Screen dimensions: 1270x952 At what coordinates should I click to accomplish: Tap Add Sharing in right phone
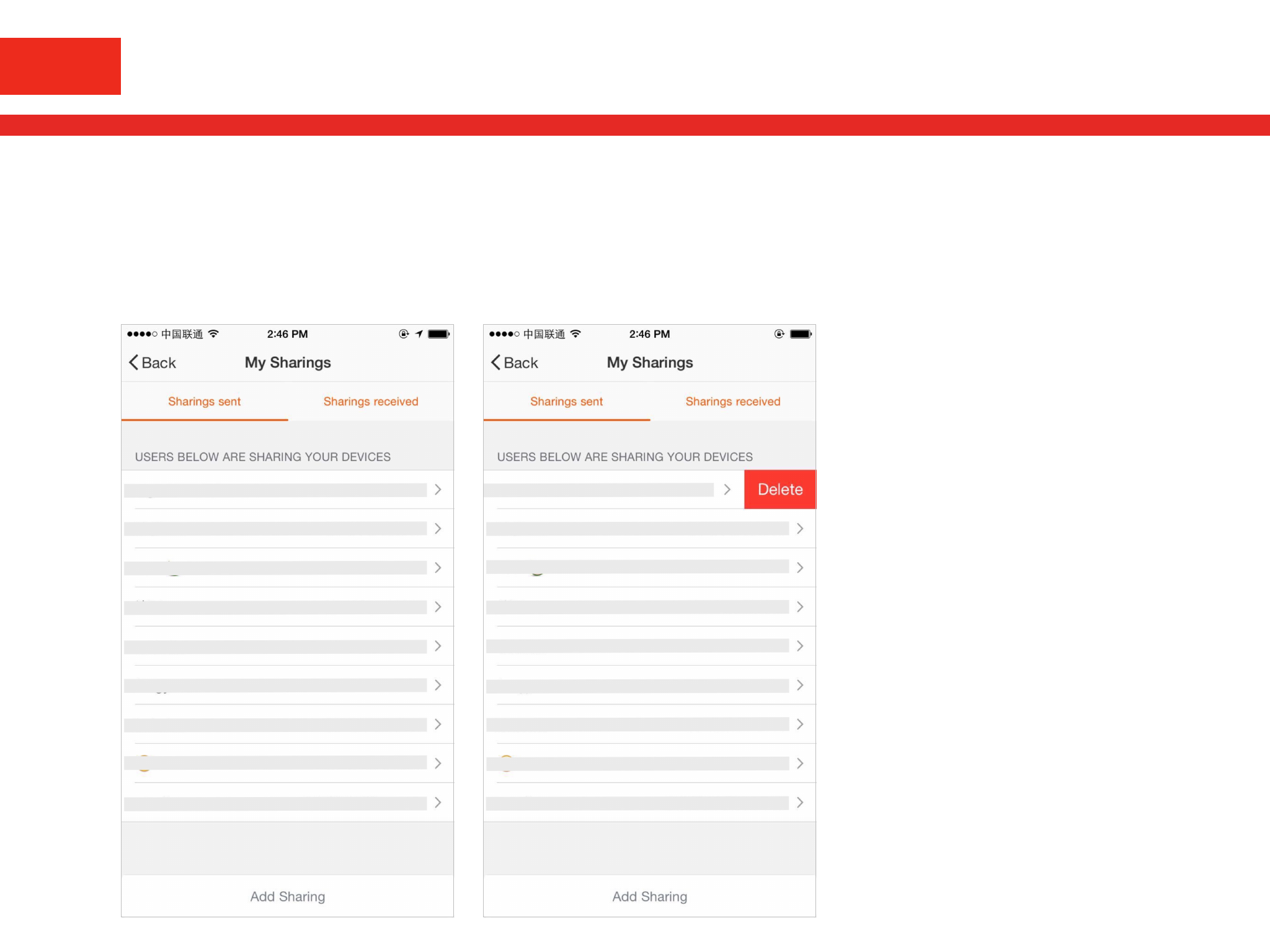click(x=649, y=896)
